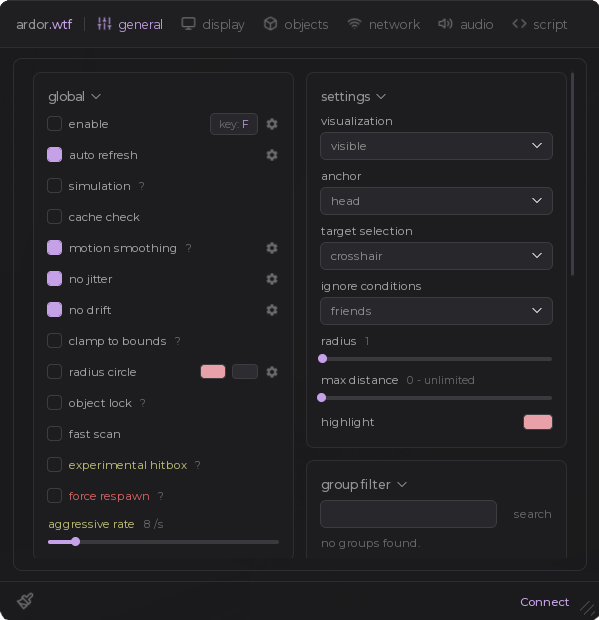The height and width of the screenshot is (620, 599).
Task: Click clamp to bounds help question mark
Action: tap(178, 341)
